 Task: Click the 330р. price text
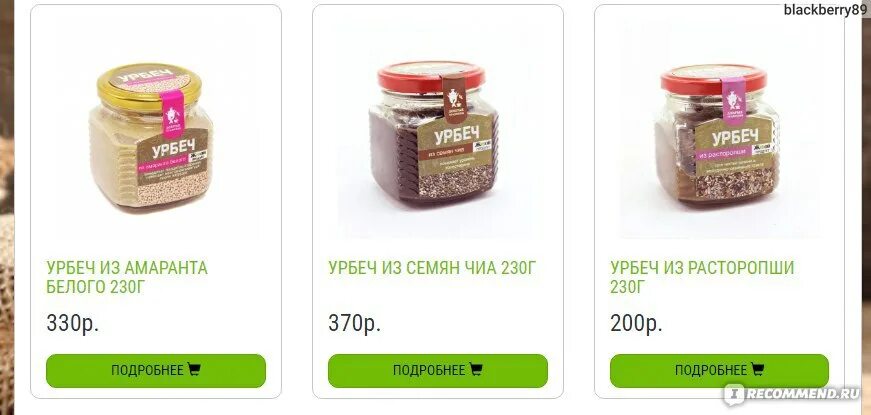(73, 323)
